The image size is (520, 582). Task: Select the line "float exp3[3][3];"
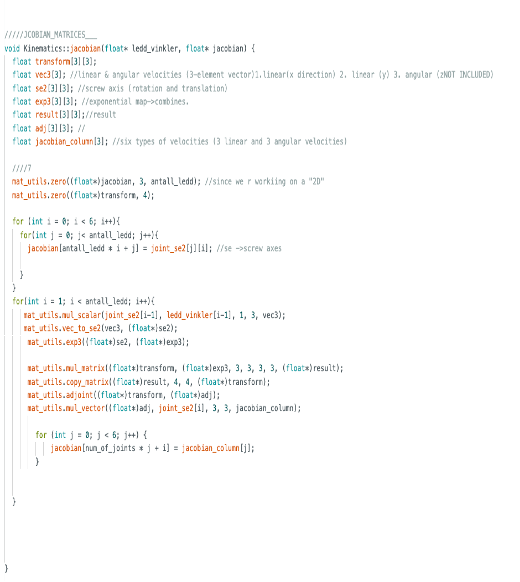click(x=45, y=102)
